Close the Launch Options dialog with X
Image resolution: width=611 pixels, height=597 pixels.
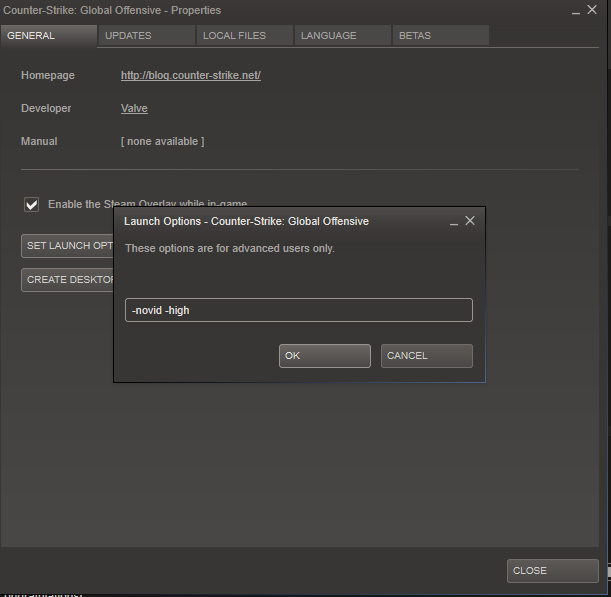coord(470,221)
